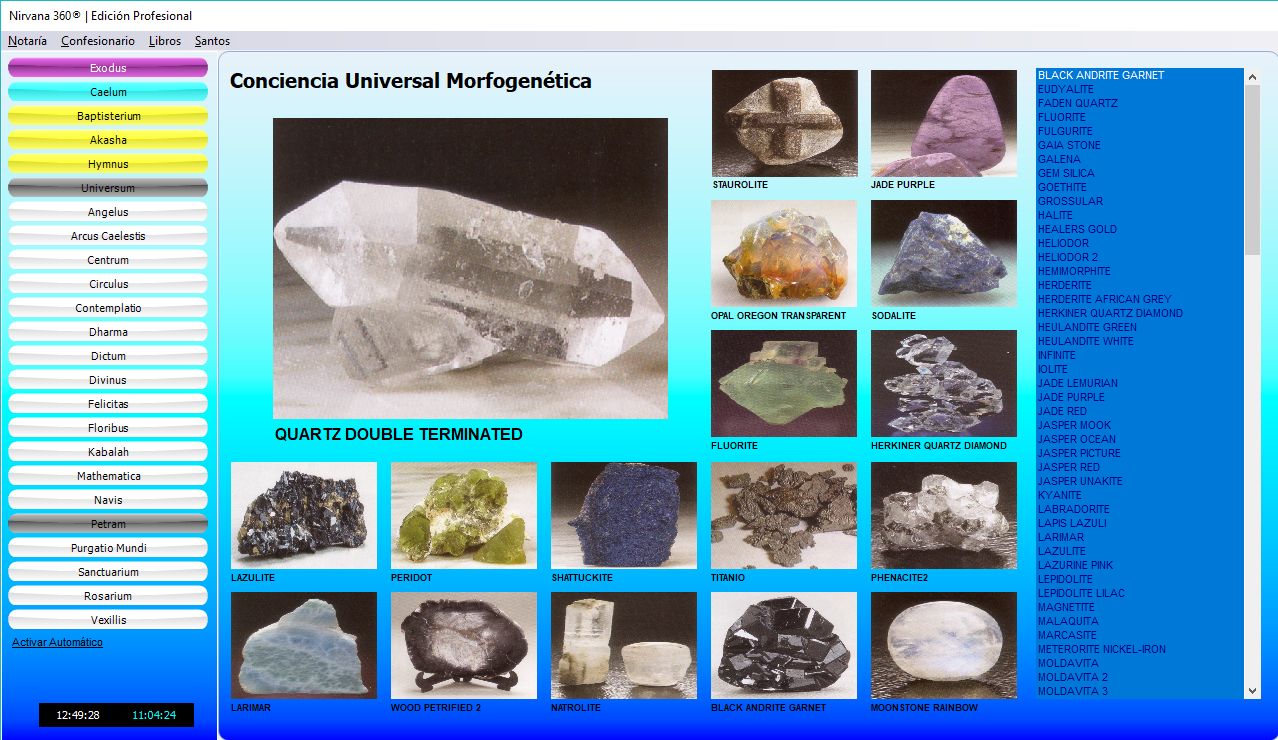Select BLACK ANDRITE GARNET in list
Screen dimensions: 1278x740
(1140, 75)
